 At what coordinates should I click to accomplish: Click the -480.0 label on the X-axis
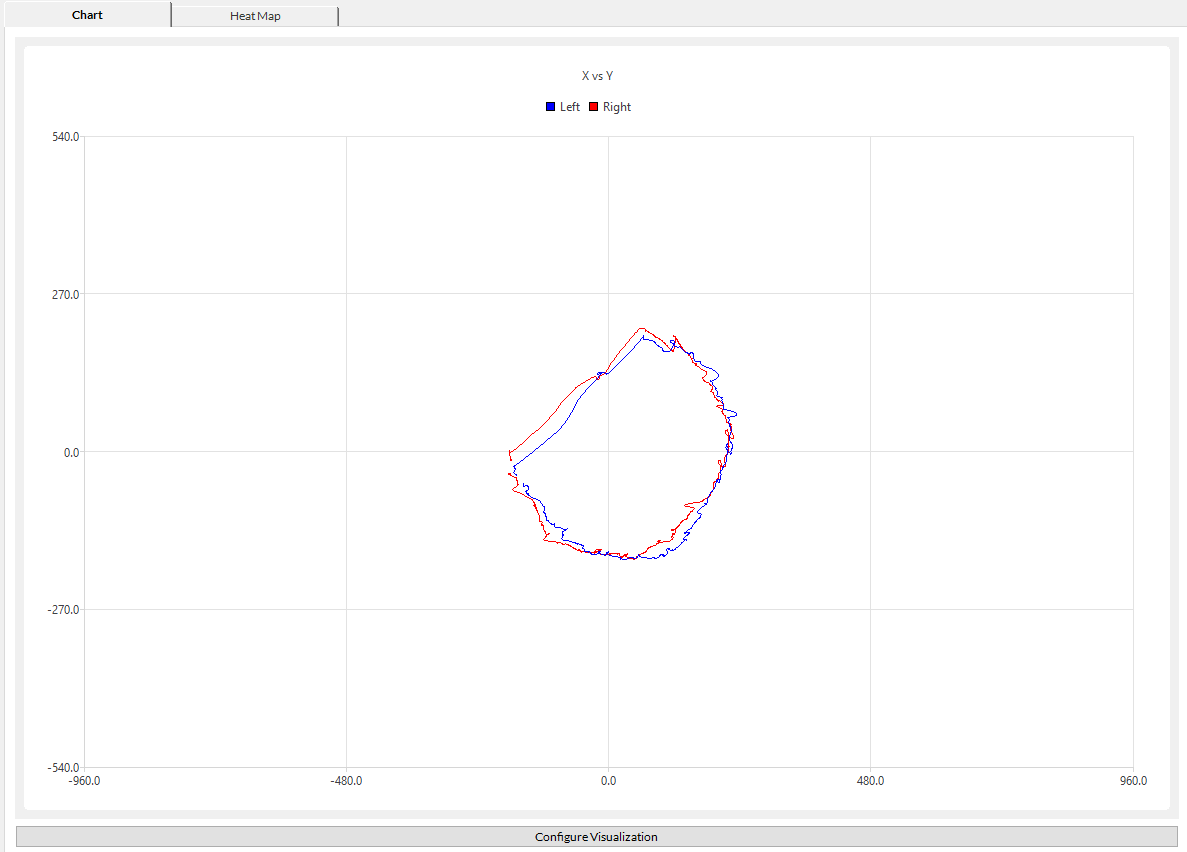coord(346,781)
